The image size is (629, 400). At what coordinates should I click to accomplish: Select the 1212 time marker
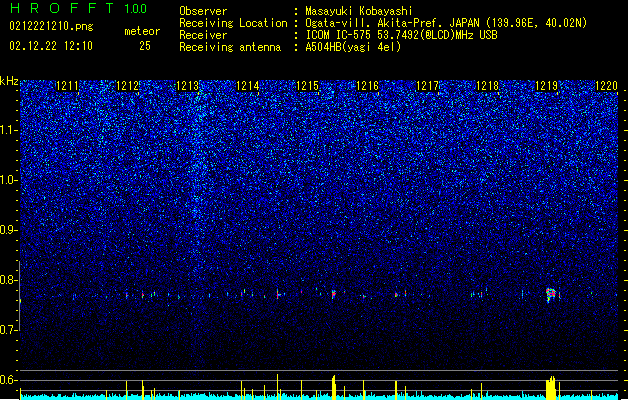(127, 86)
